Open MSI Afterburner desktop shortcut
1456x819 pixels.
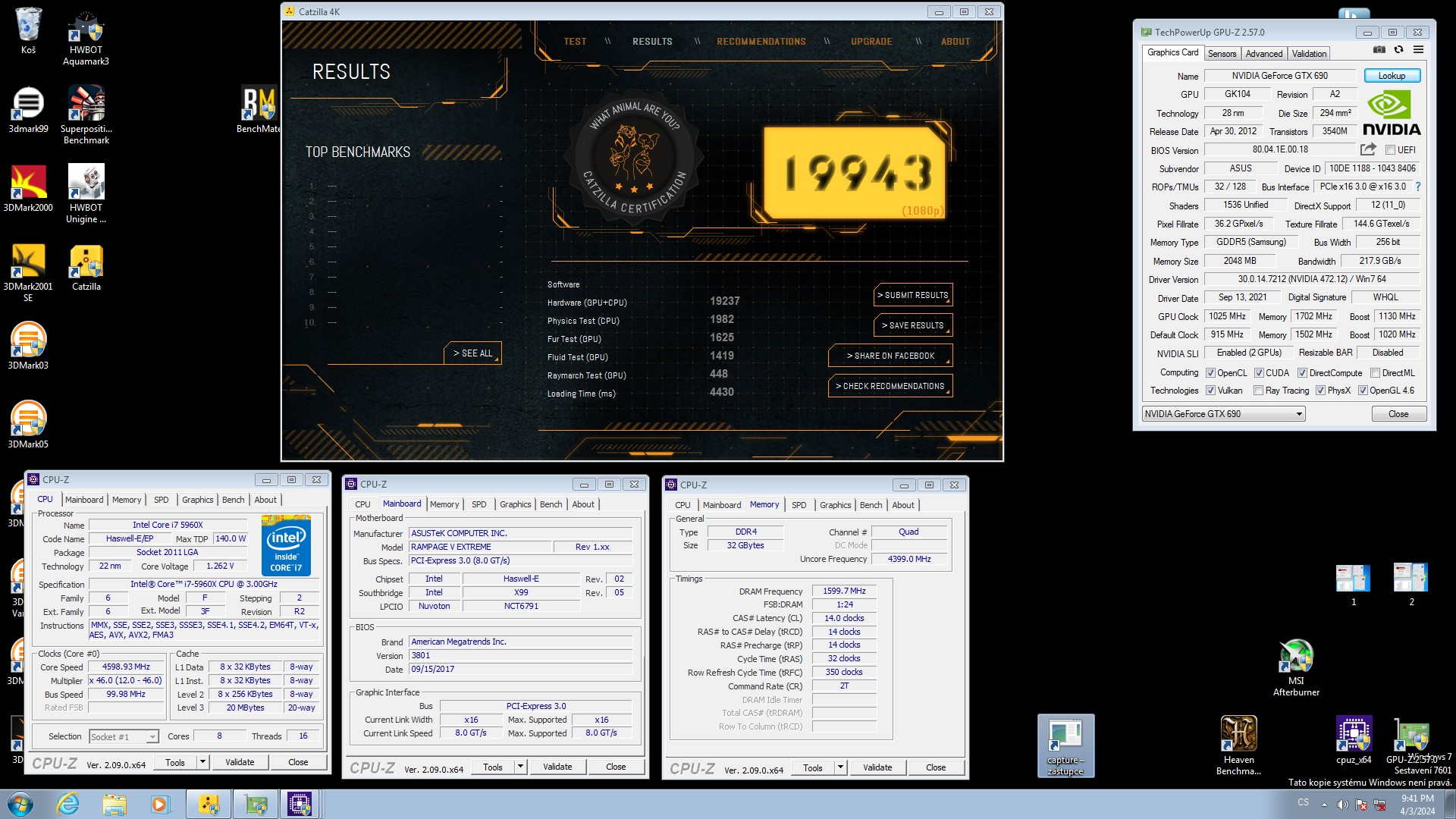pyautogui.click(x=1296, y=667)
